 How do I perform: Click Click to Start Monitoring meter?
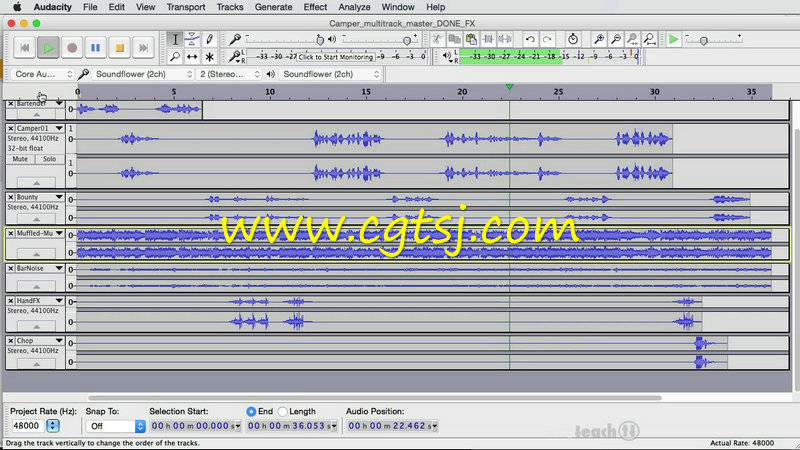click(336, 57)
